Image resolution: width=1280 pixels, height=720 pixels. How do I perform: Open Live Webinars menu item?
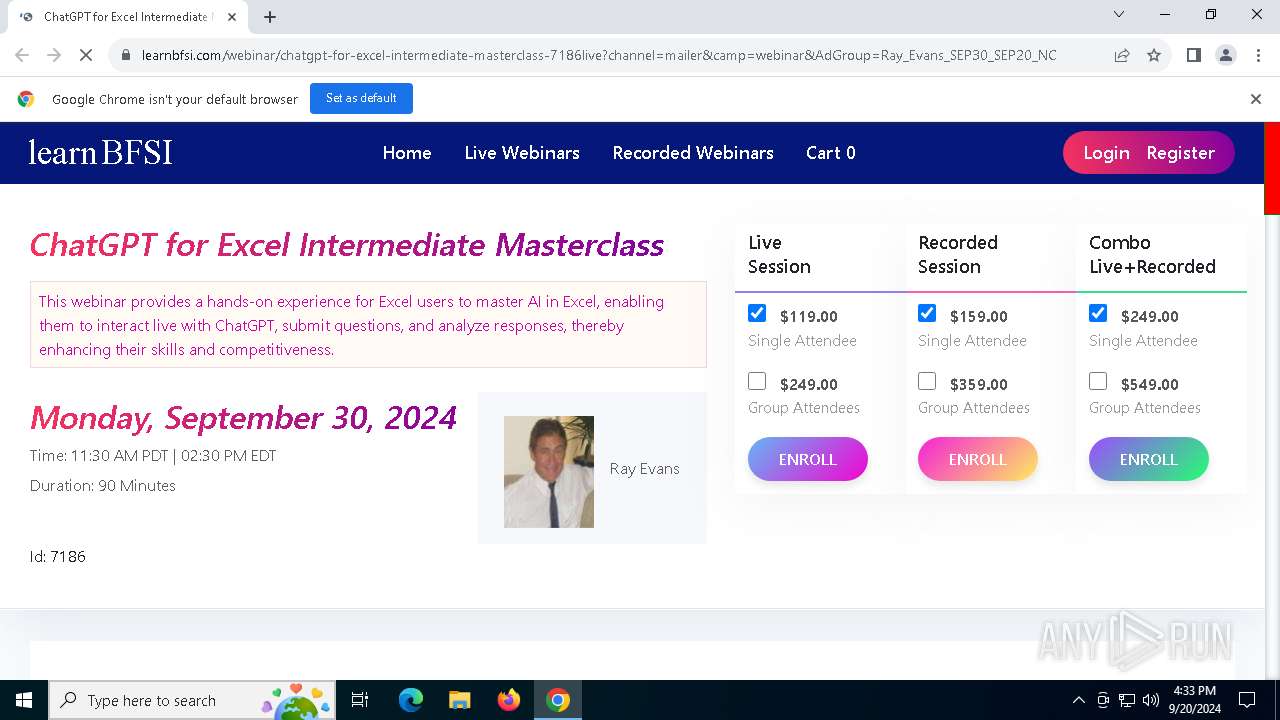[522, 153]
